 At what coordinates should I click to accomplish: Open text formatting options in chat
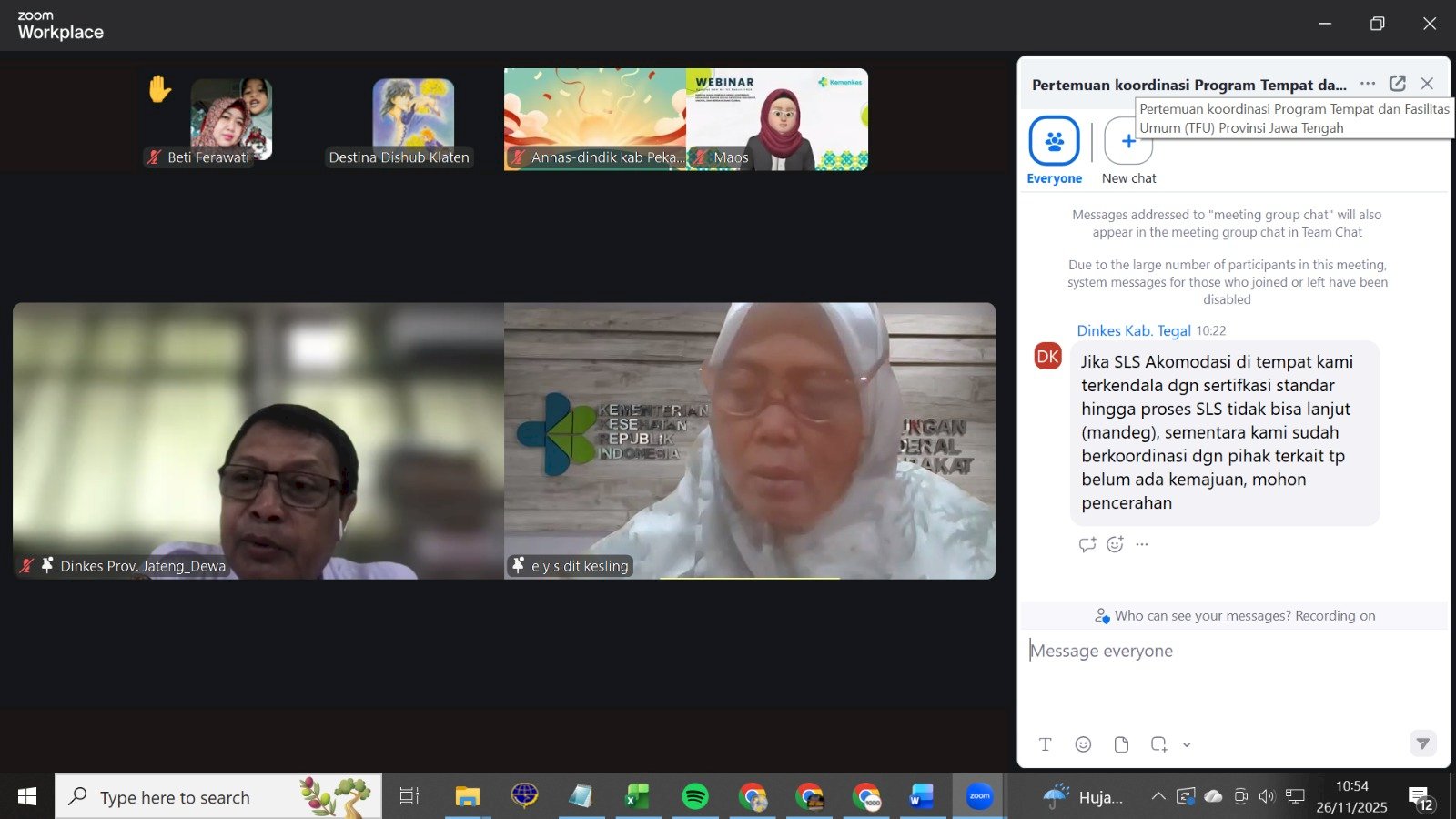pos(1046,744)
